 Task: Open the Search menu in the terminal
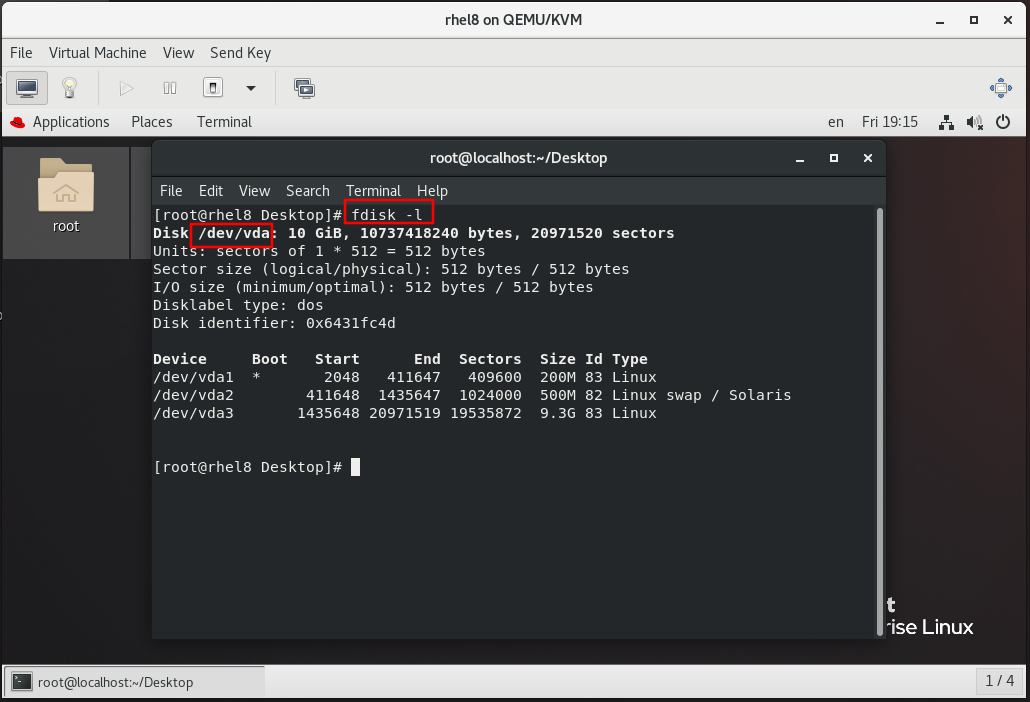click(307, 191)
